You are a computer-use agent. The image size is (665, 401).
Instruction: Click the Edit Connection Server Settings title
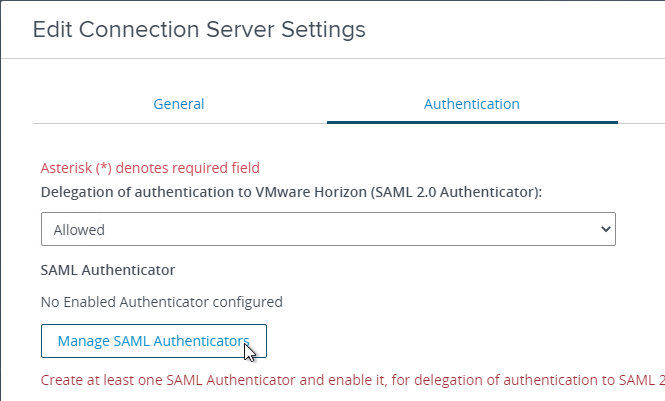coord(199,30)
